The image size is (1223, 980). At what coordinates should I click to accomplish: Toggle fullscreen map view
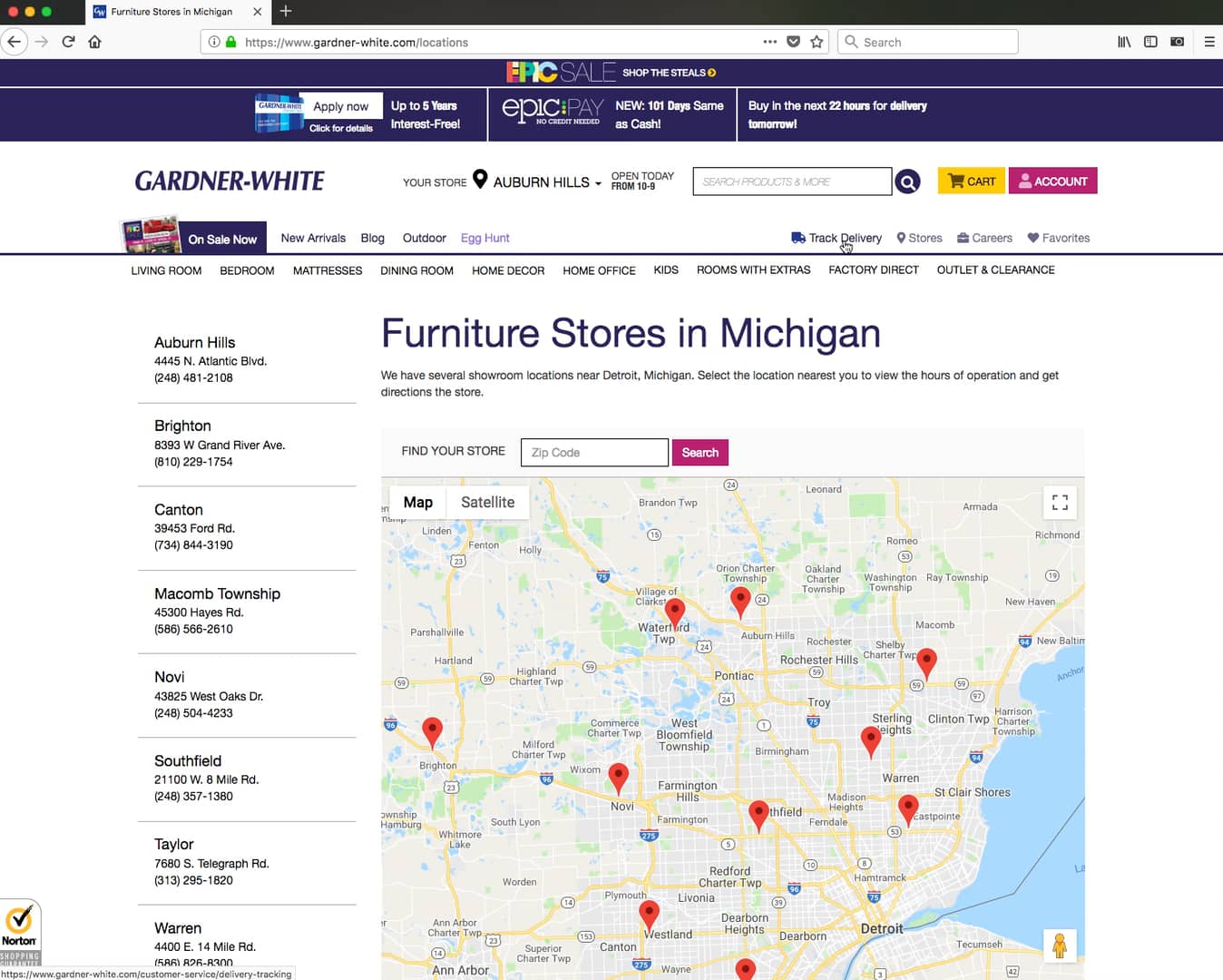pyautogui.click(x=1060, y=502)
